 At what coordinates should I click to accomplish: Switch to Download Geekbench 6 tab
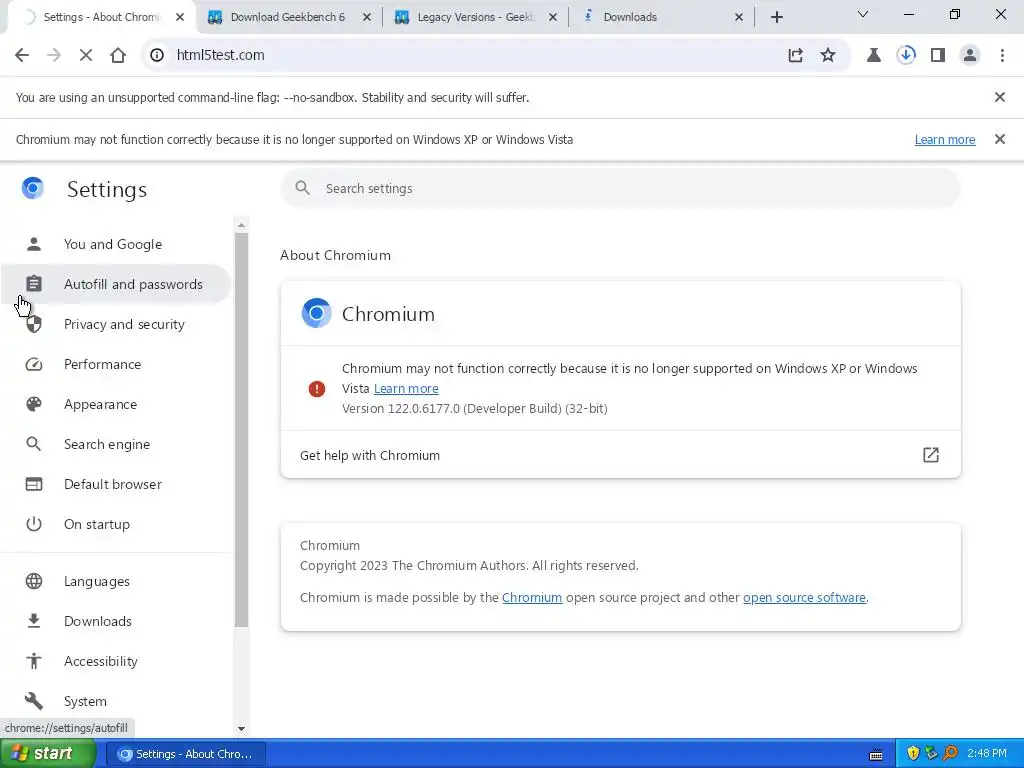(287, 17)
